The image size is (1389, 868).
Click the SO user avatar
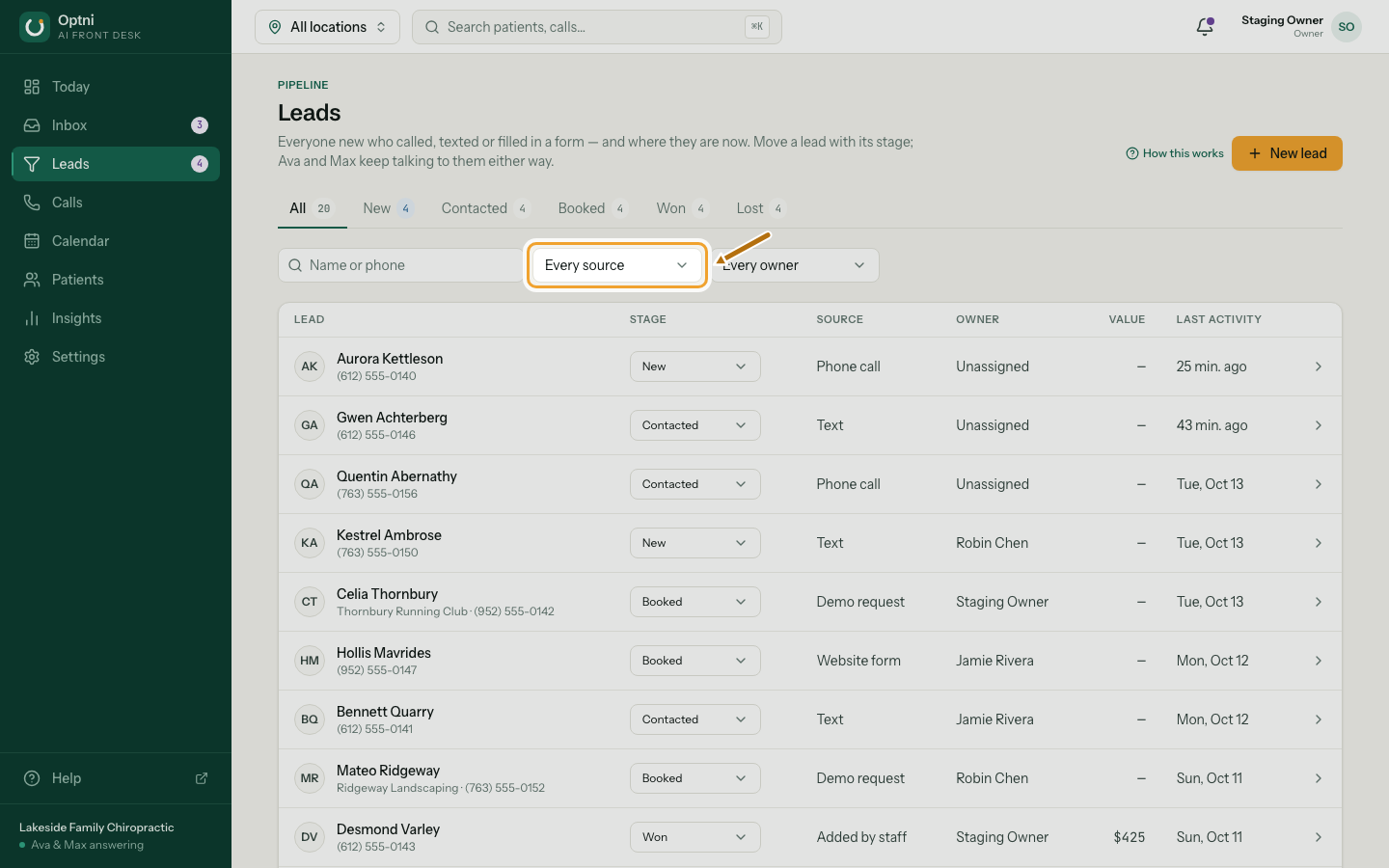click(x=1347, y=27)
